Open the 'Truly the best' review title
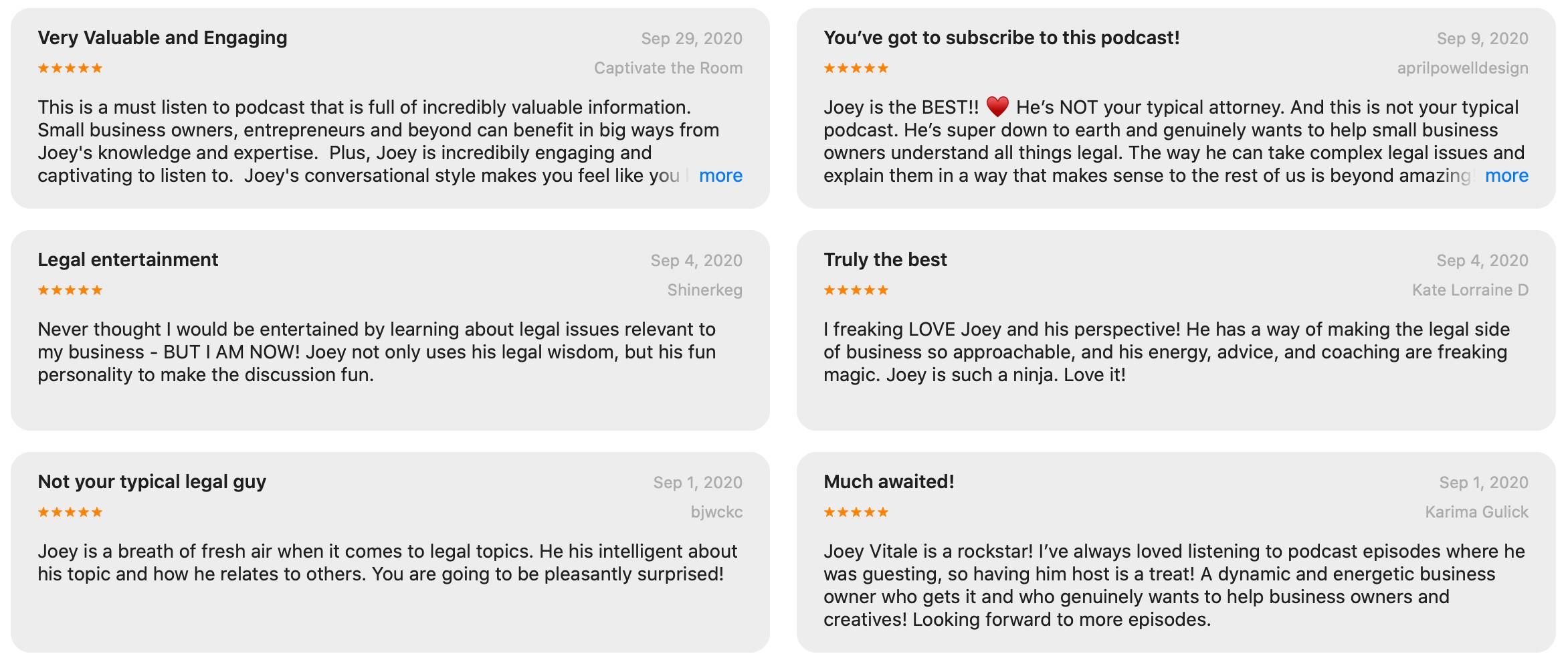Viewport: 1568px width, 666px height. pyautogui.click(x=885, y=260)
